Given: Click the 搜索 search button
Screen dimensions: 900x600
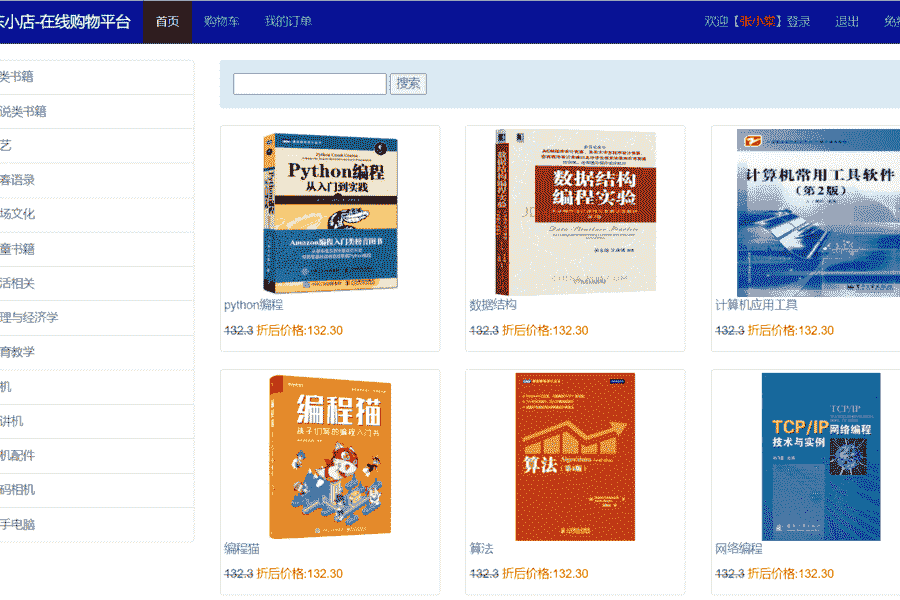Looking at the screenshot, I should (408, 84).
